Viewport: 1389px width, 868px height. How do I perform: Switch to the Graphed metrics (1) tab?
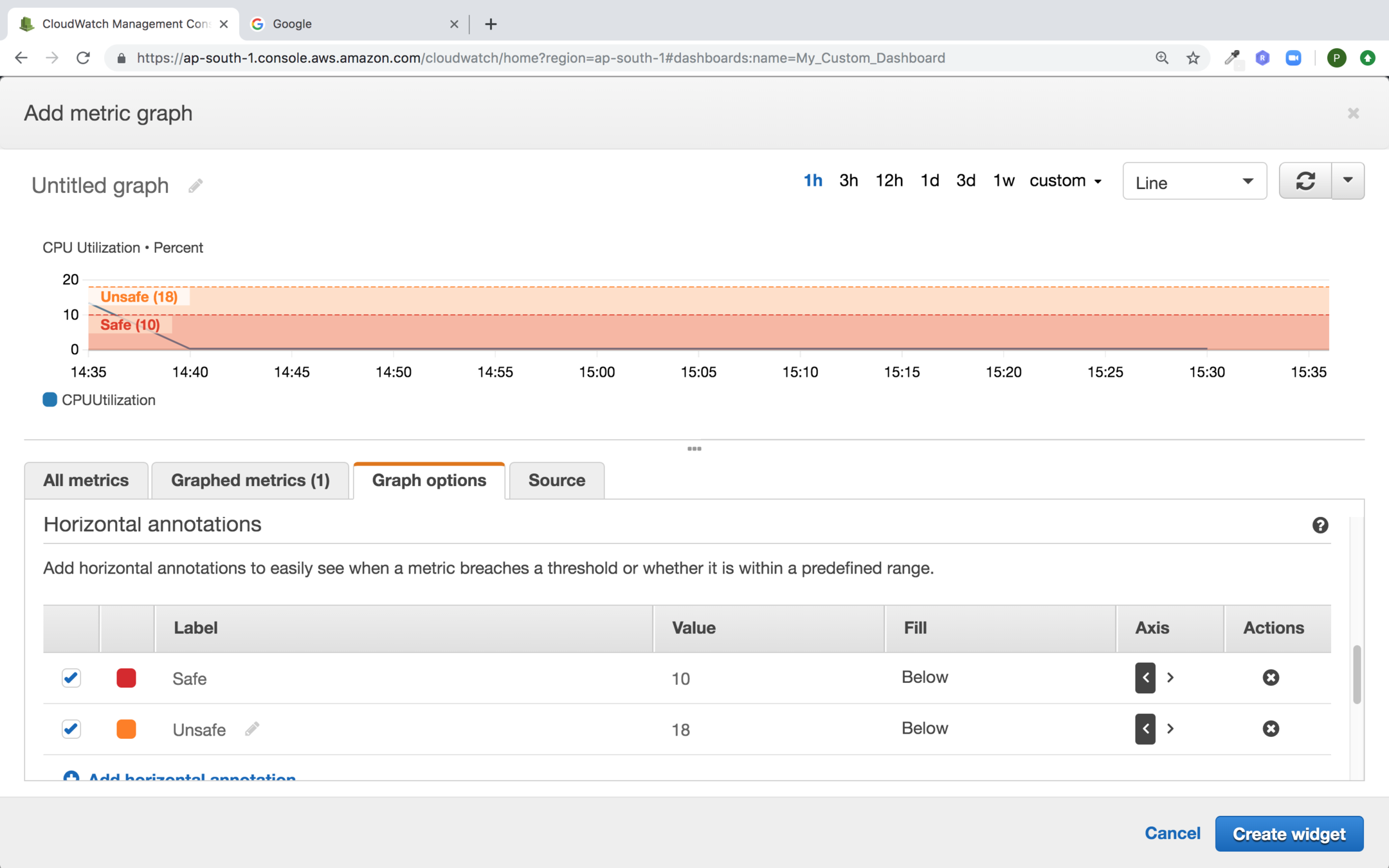pyautogui.click(x=250, y=480)
